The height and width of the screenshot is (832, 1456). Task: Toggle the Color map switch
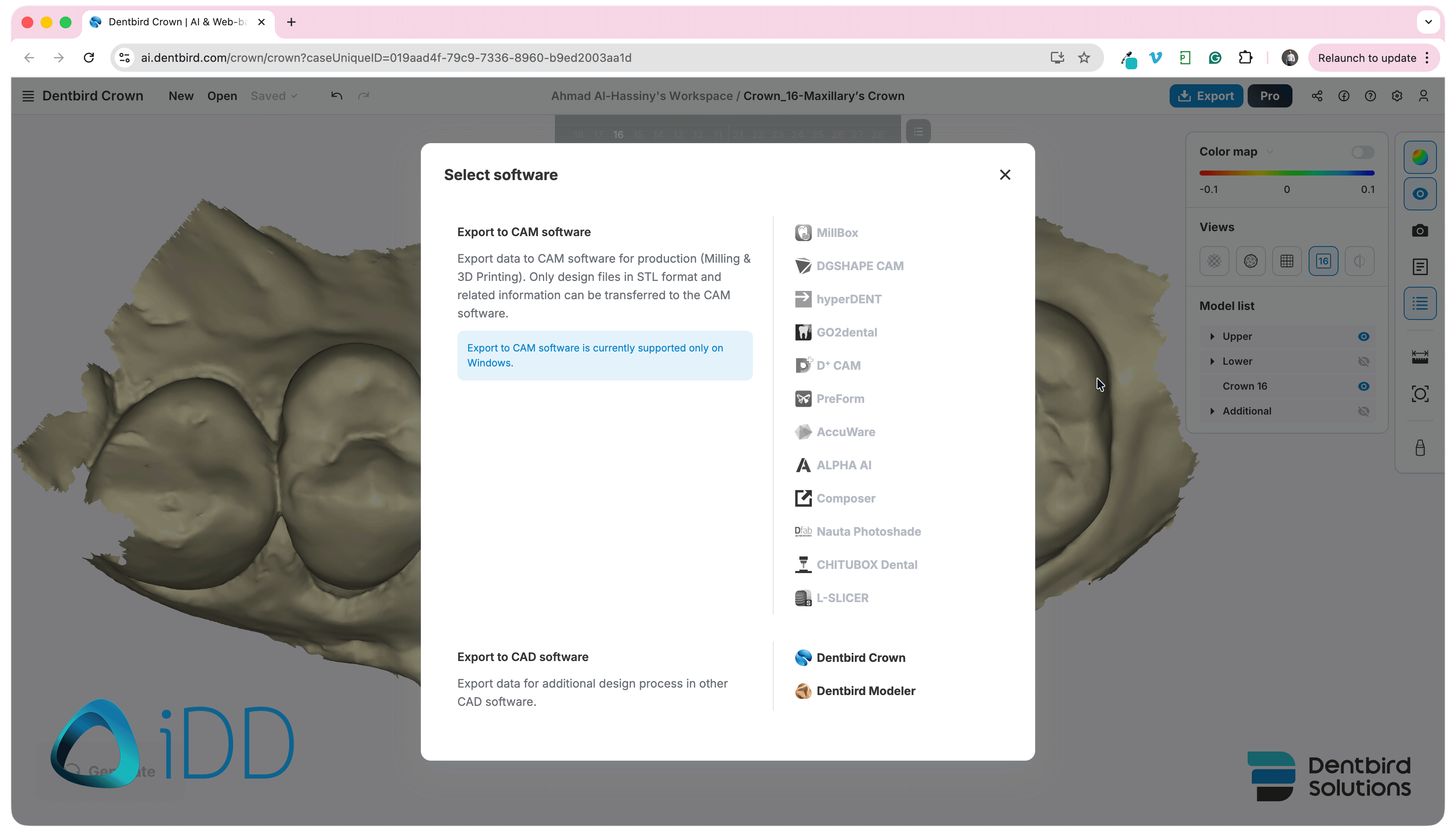[x=1362, y=152]
